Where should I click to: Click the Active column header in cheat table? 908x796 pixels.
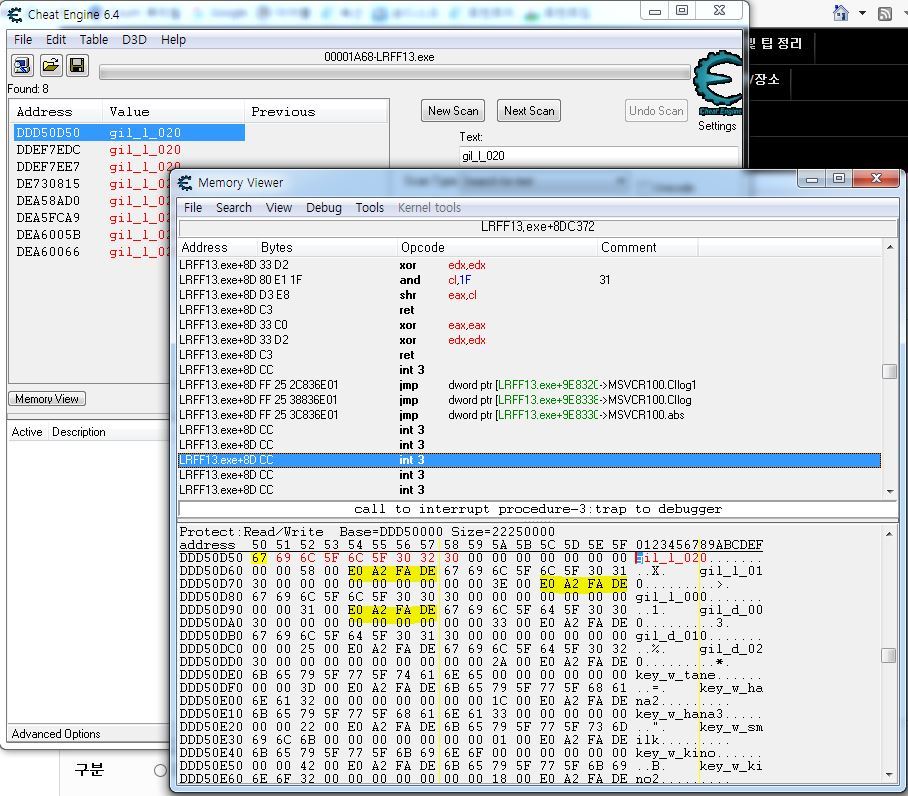pyautogui.click(x=27, y=432)
